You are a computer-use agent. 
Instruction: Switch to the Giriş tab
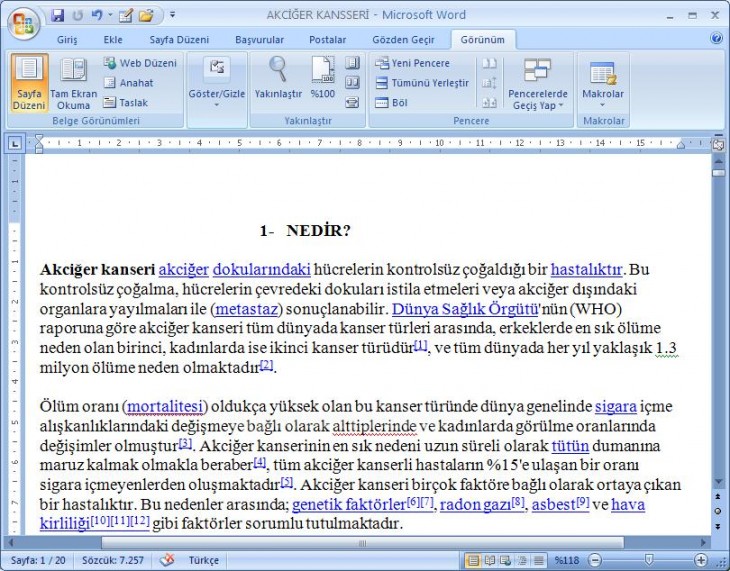pyautogui.click(x=67, y=40)
